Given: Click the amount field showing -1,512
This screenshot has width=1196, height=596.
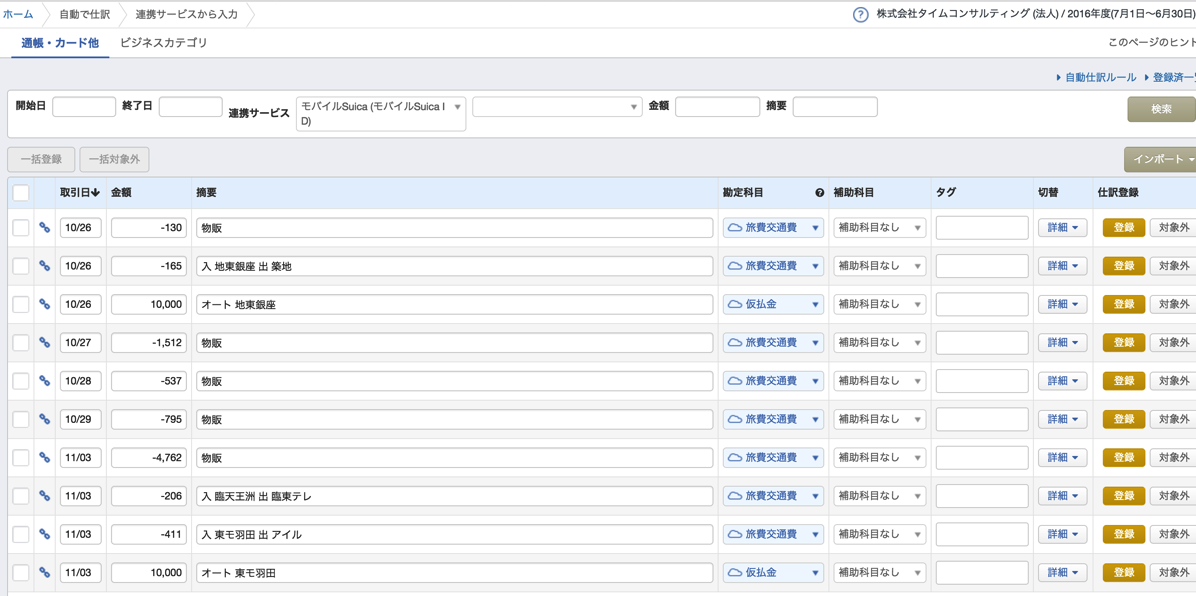Looking at the screenshot, I should tap(149, 343).
